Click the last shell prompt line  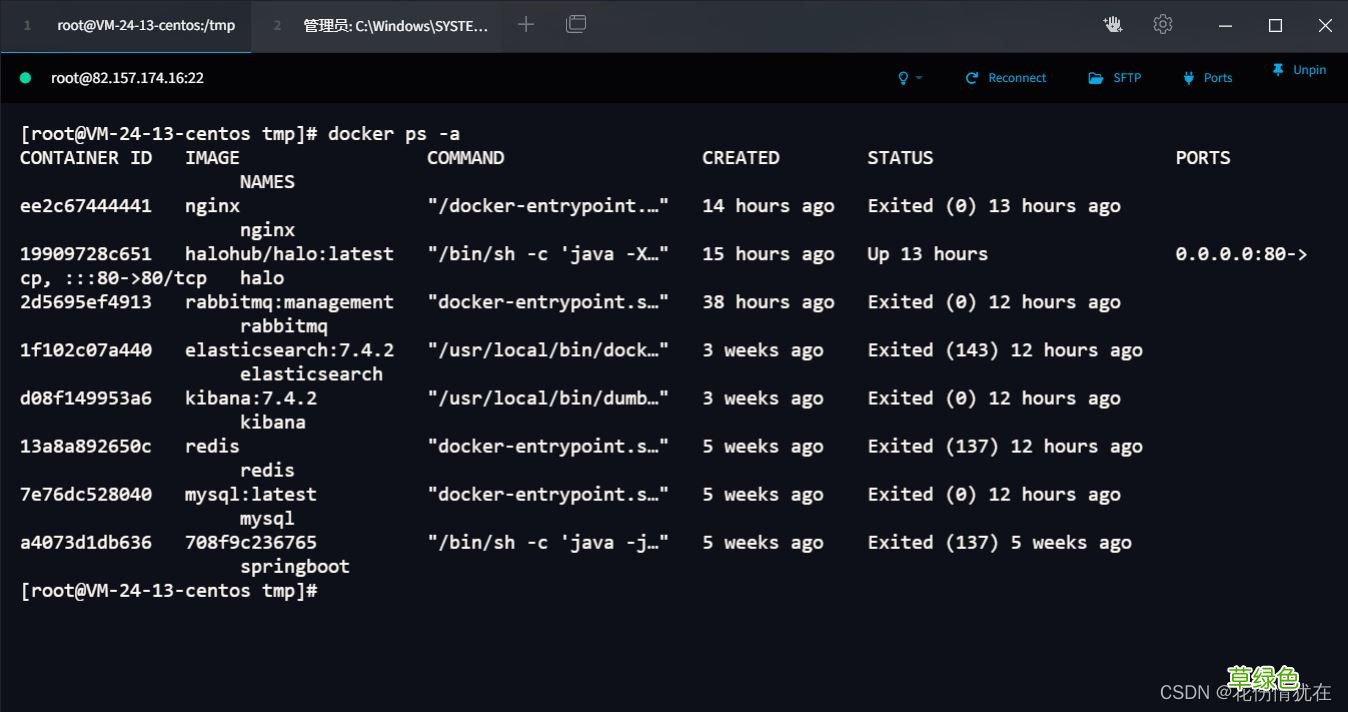(x=168, y=590)
